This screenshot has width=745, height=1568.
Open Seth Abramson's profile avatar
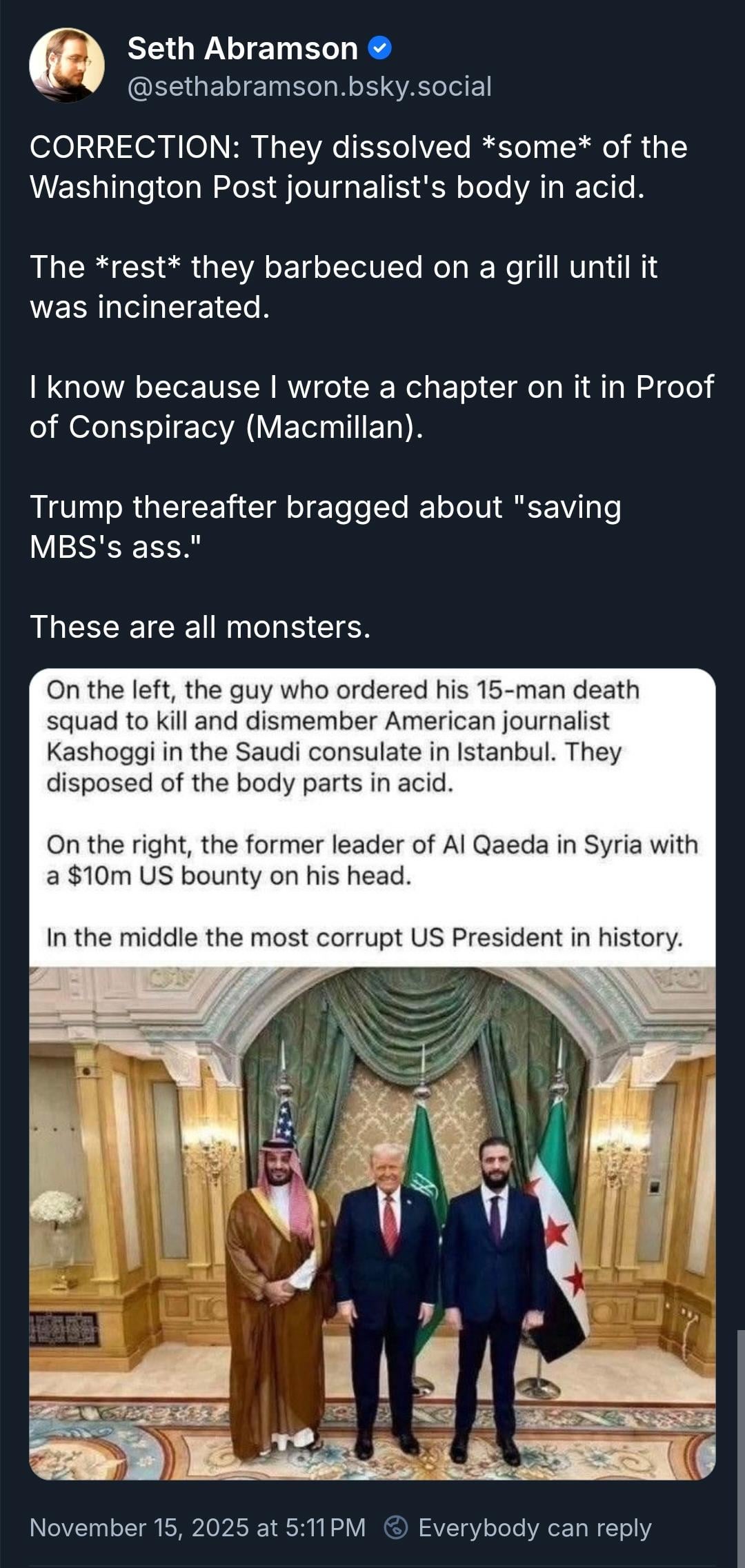67,66
